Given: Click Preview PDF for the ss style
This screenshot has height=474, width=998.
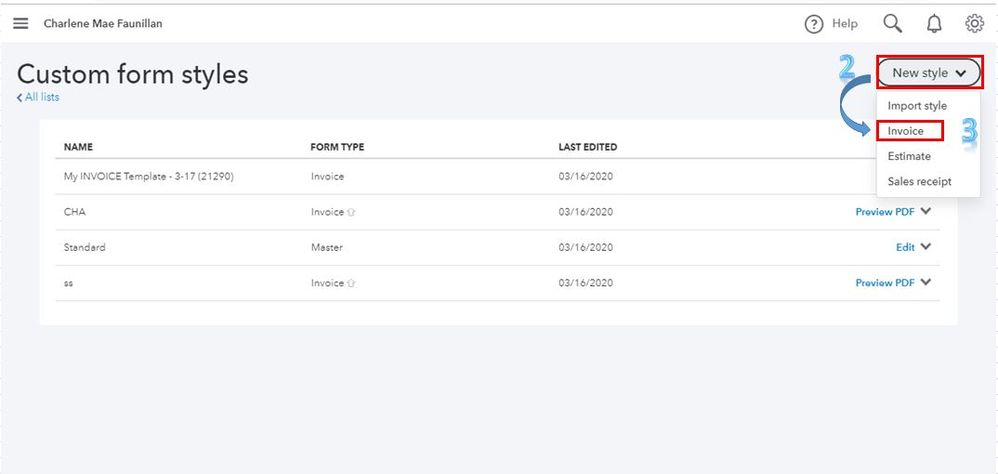Looking at the screenshot, I should pos(885,282).
